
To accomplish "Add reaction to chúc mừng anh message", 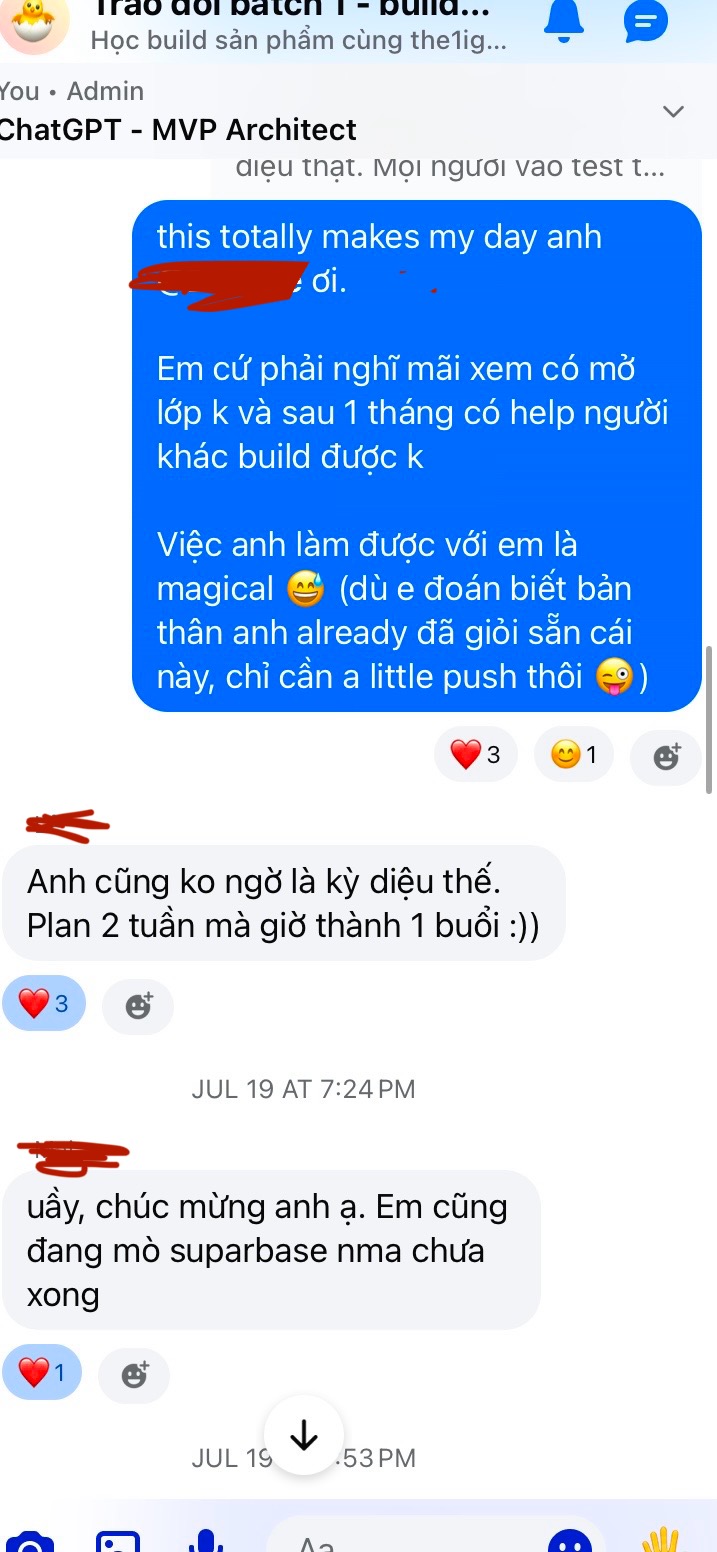I will click(134, 1375).
